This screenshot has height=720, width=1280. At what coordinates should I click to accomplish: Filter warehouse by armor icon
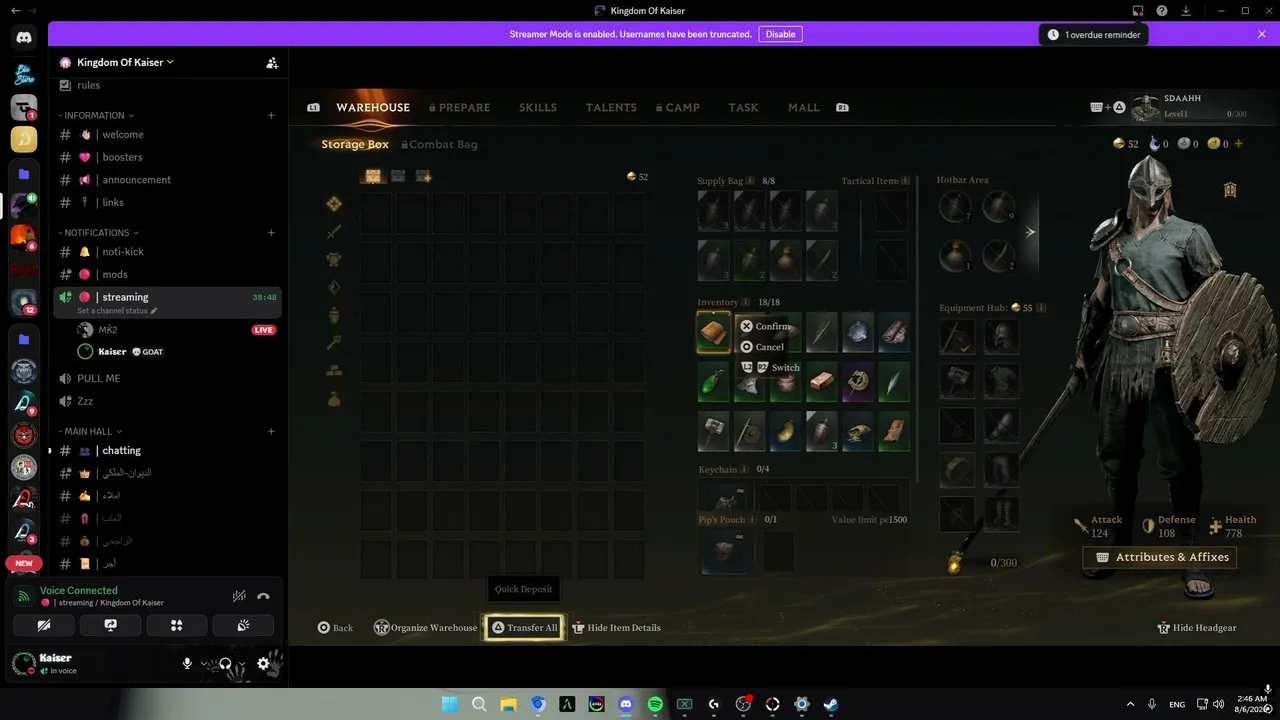coord(334,260)
